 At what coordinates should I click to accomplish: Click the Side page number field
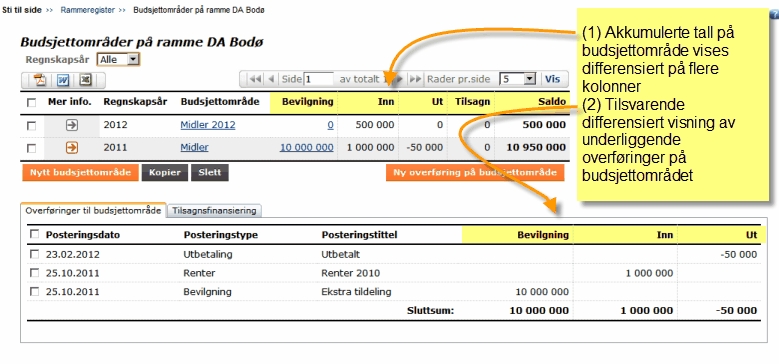click(x=318, y=79)
